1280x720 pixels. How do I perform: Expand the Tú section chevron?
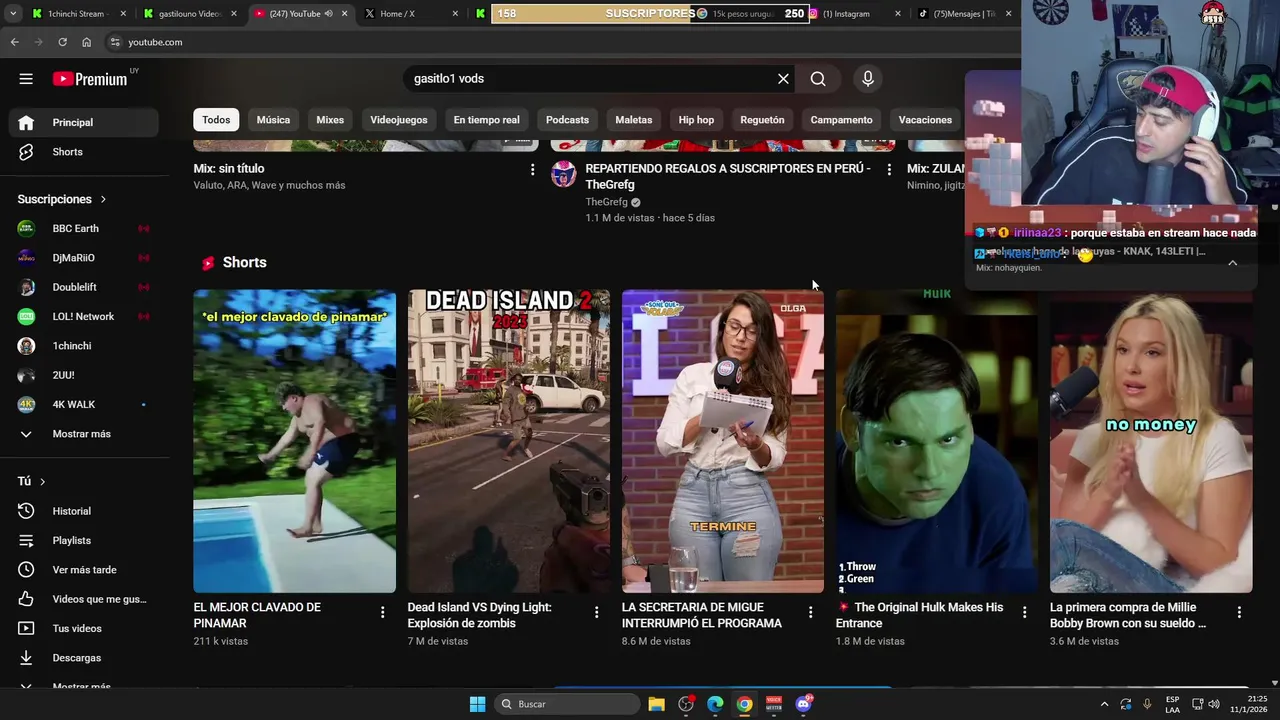pyautogui.click(x=42, y=481)
